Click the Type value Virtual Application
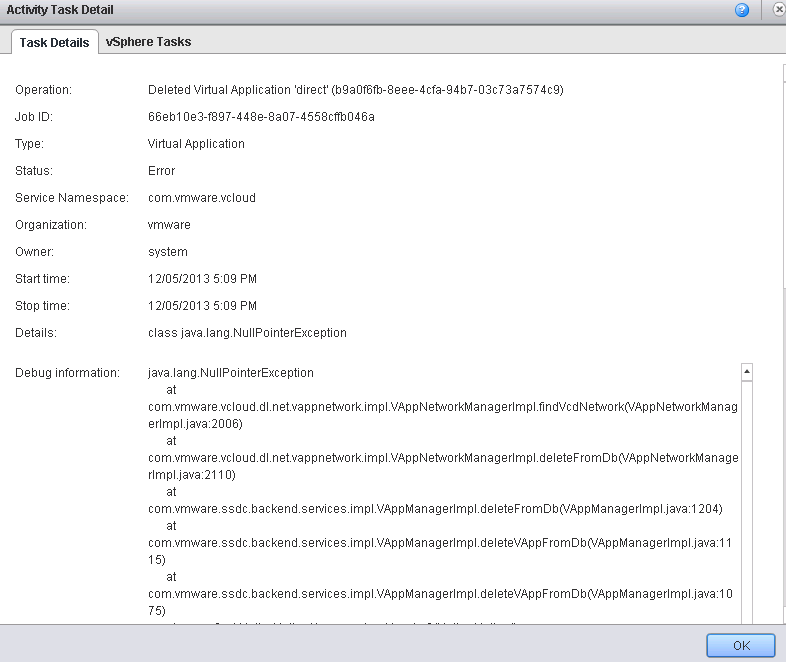This screenshot has height=662, width=786. tap(195, 144)
